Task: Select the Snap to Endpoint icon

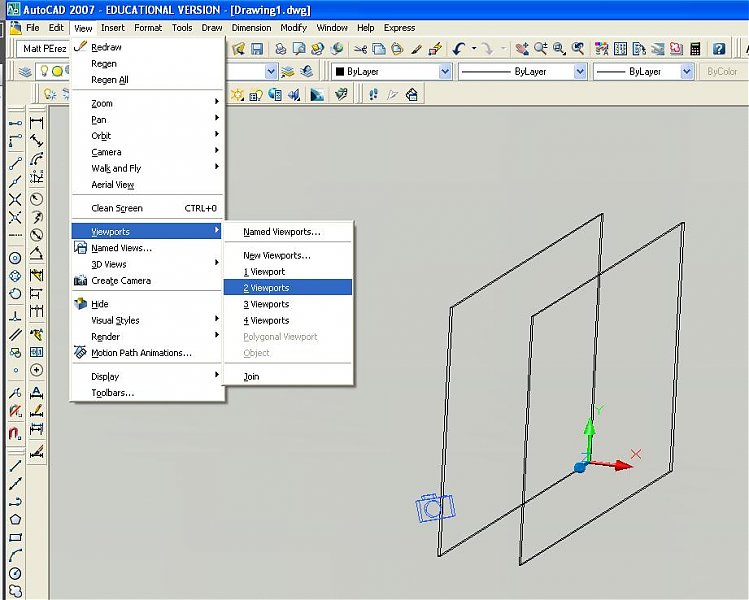Action: [15, 163]
